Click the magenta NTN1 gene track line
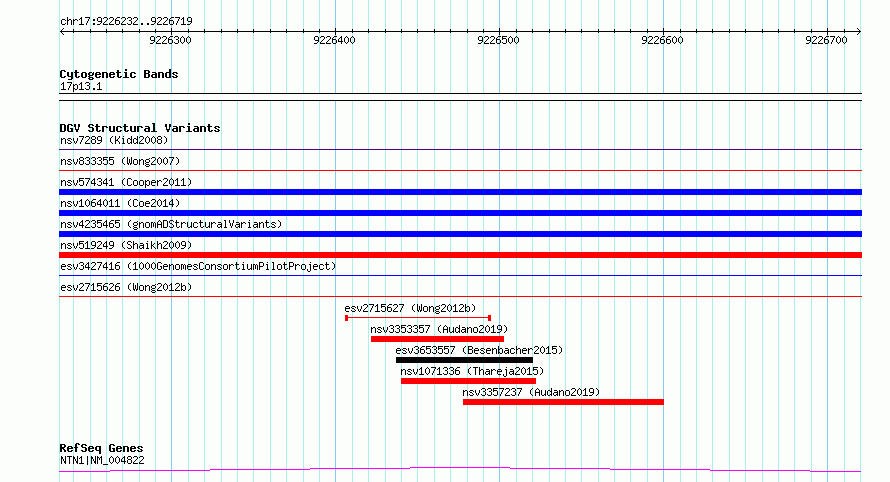The height and width of the screenshot is (482, 890). tap(460, 469)
